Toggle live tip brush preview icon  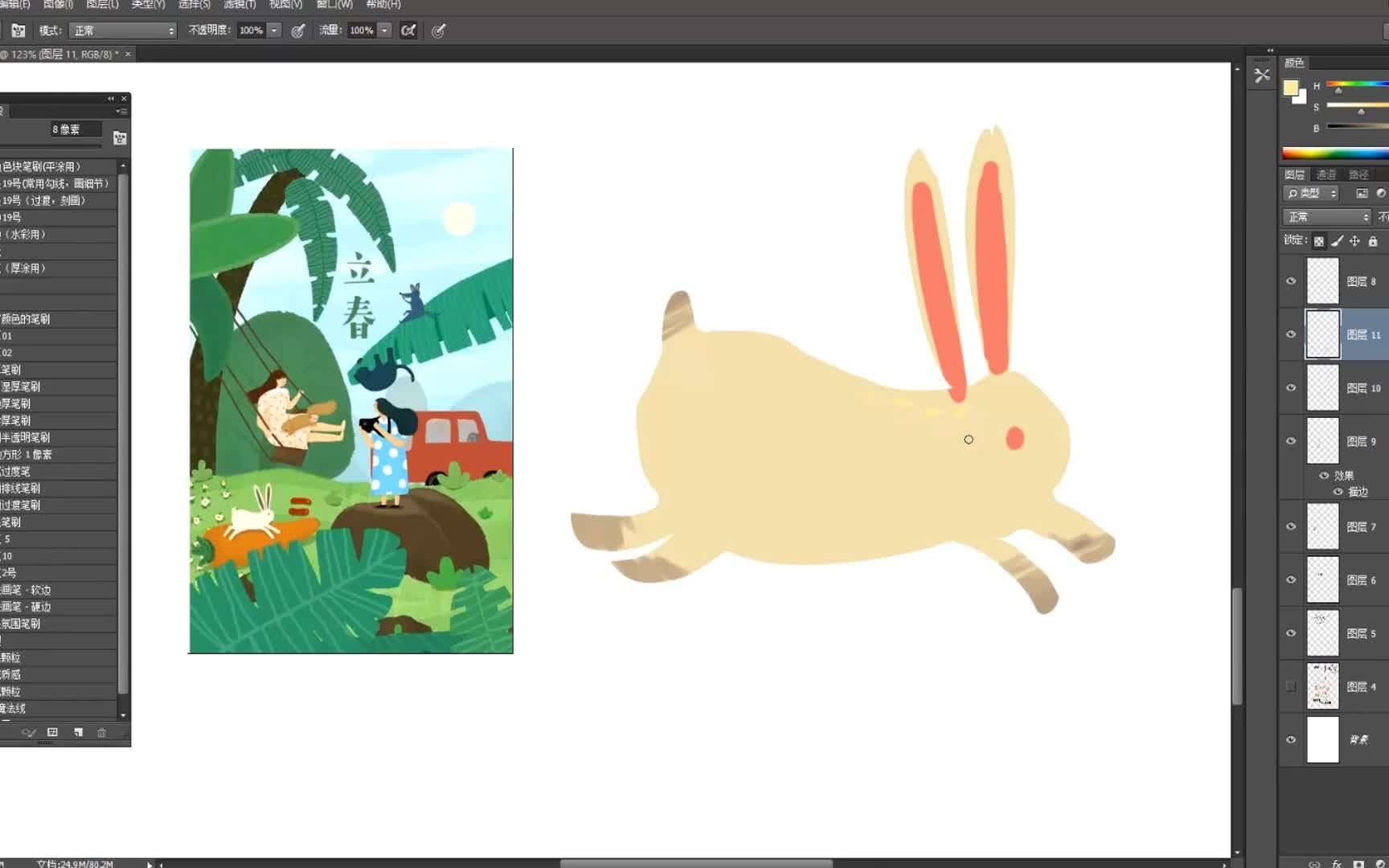[29, 732]
